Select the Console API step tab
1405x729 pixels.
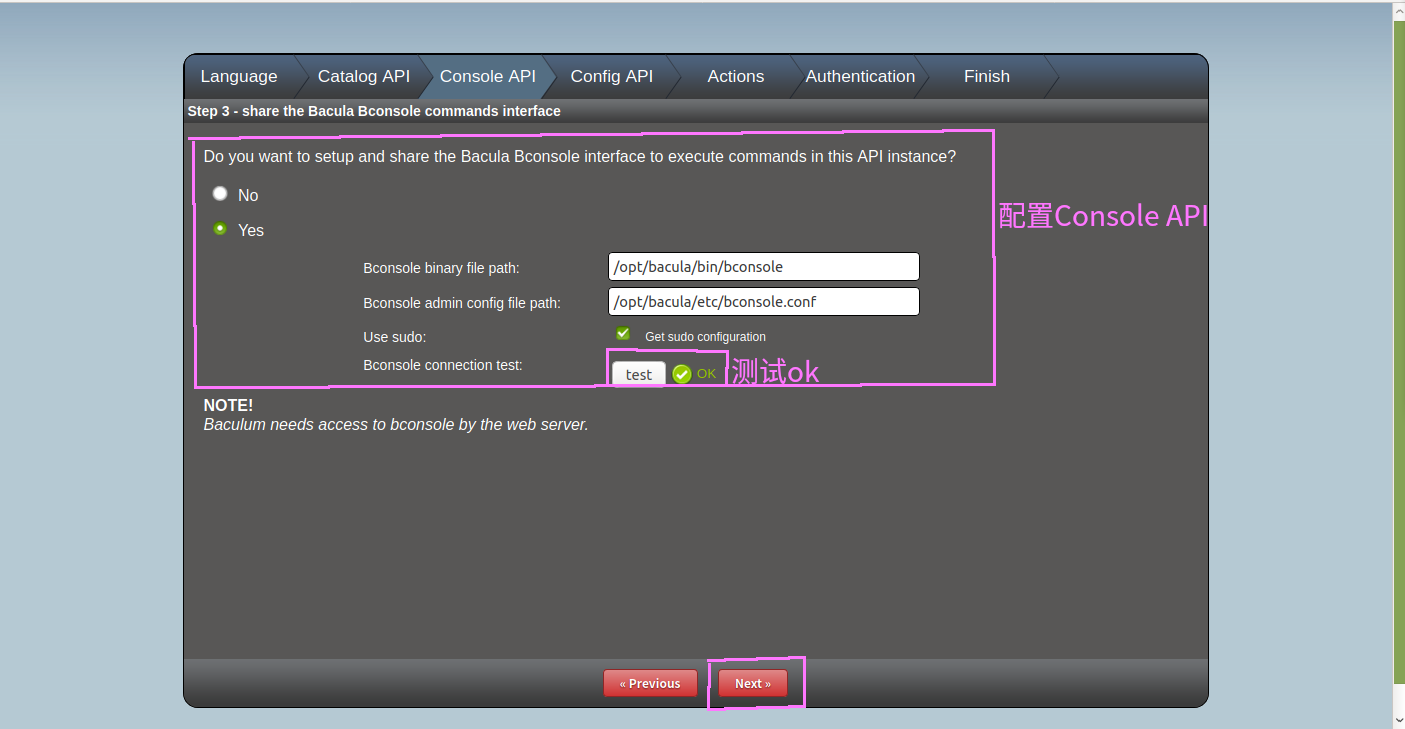point(487,77)
